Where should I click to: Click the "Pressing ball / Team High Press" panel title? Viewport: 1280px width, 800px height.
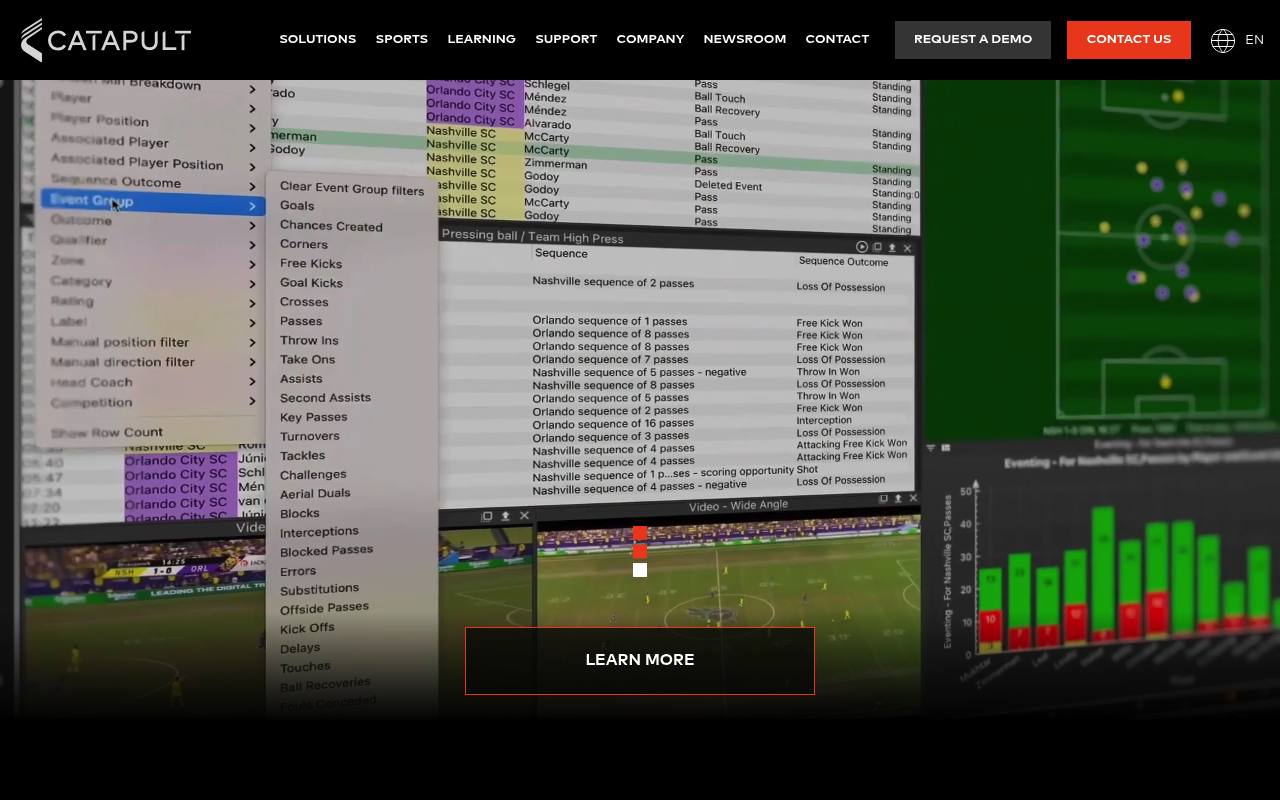point(532,237)
